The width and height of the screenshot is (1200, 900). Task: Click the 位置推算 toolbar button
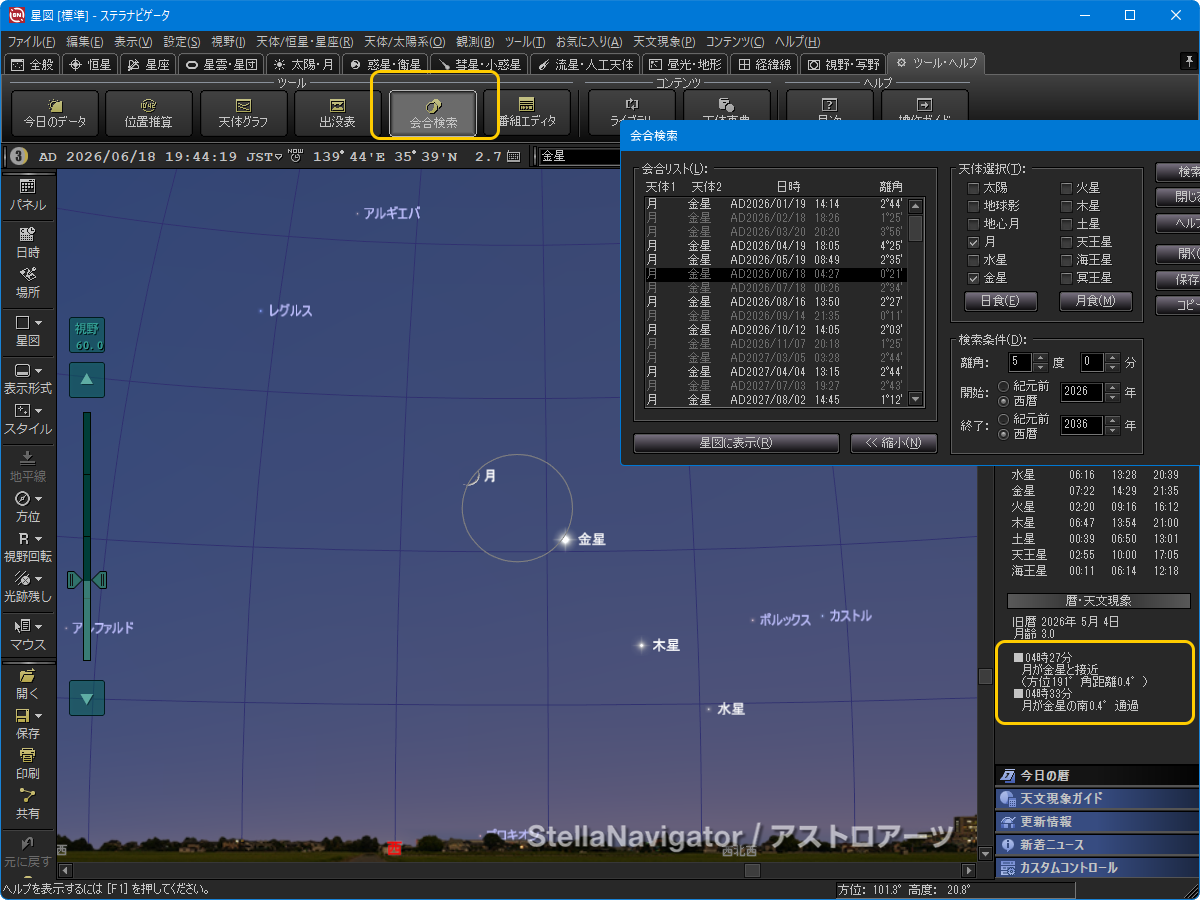click(x=148, y=113)
